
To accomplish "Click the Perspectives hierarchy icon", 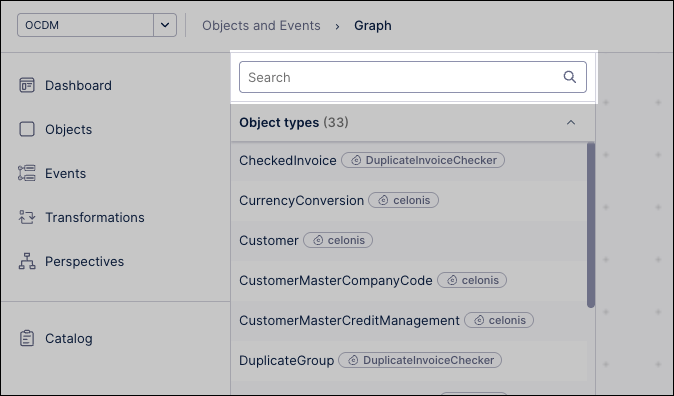I will 27,261.
